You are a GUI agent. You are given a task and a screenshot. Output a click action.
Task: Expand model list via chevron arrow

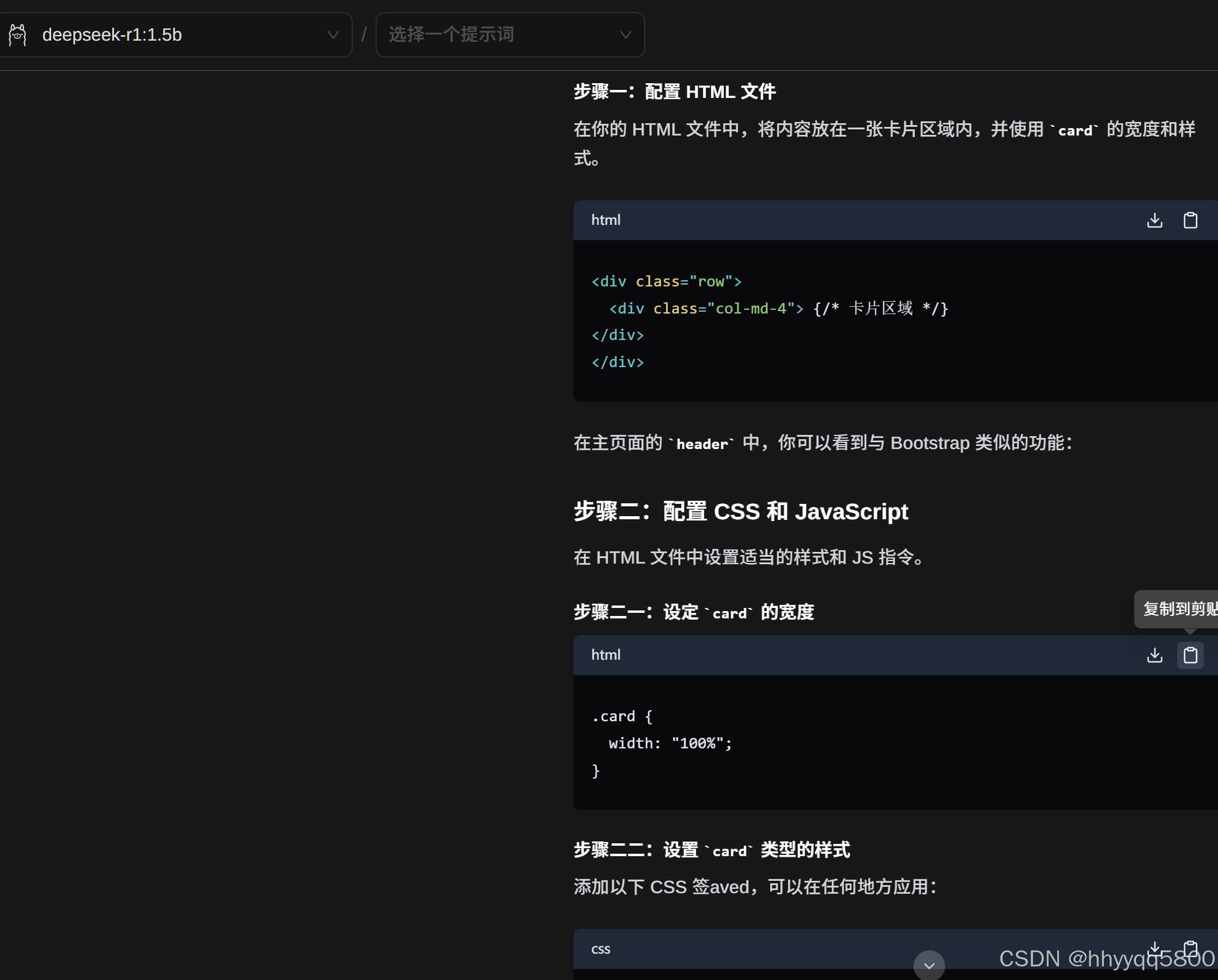coord(333,35)
